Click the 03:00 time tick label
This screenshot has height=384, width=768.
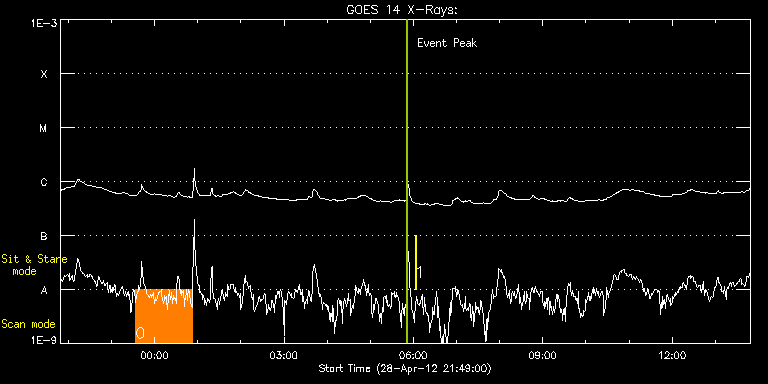point(284,355)
